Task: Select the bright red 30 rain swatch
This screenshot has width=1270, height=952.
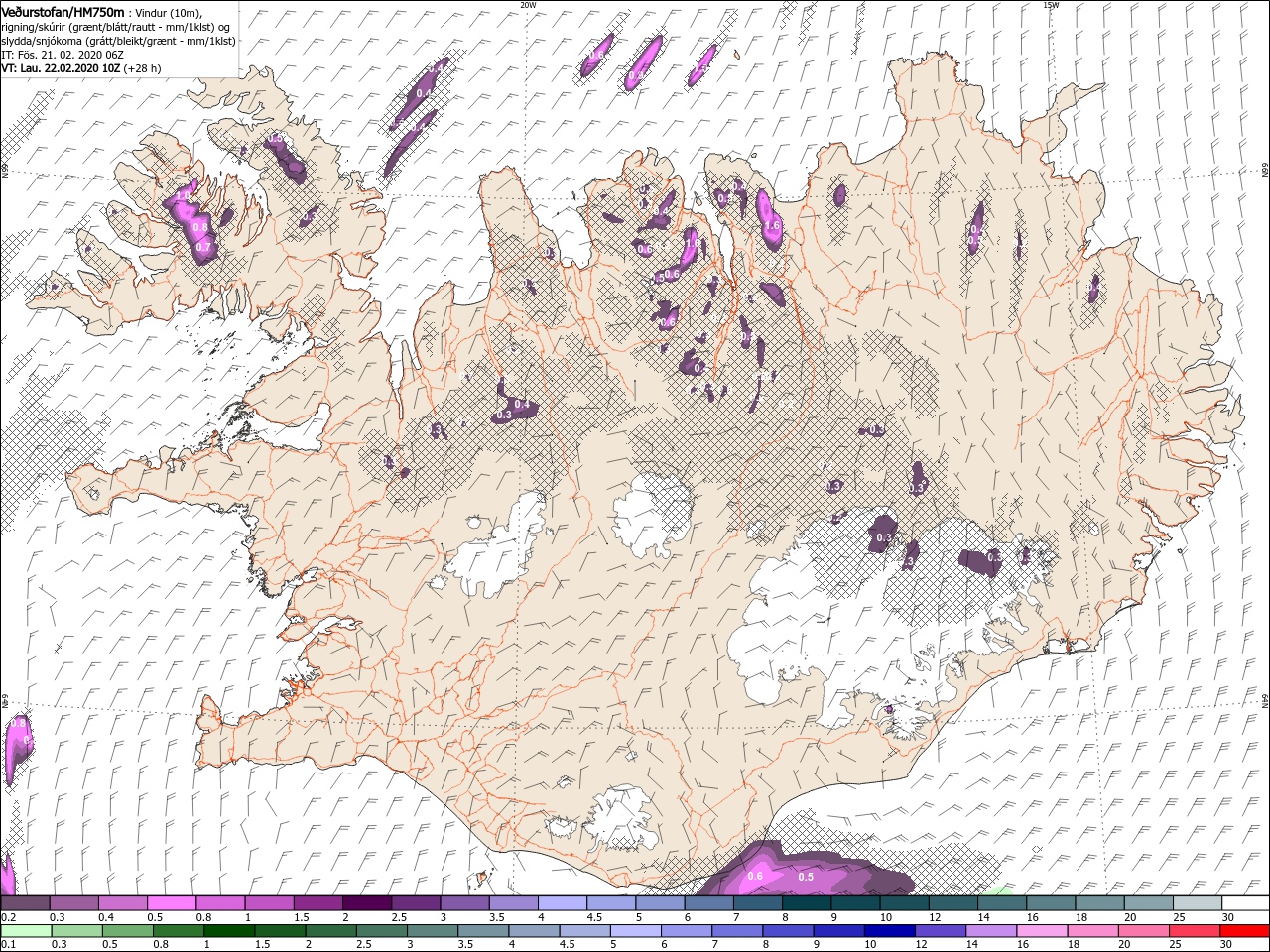Action: [x=1244, y=931]
